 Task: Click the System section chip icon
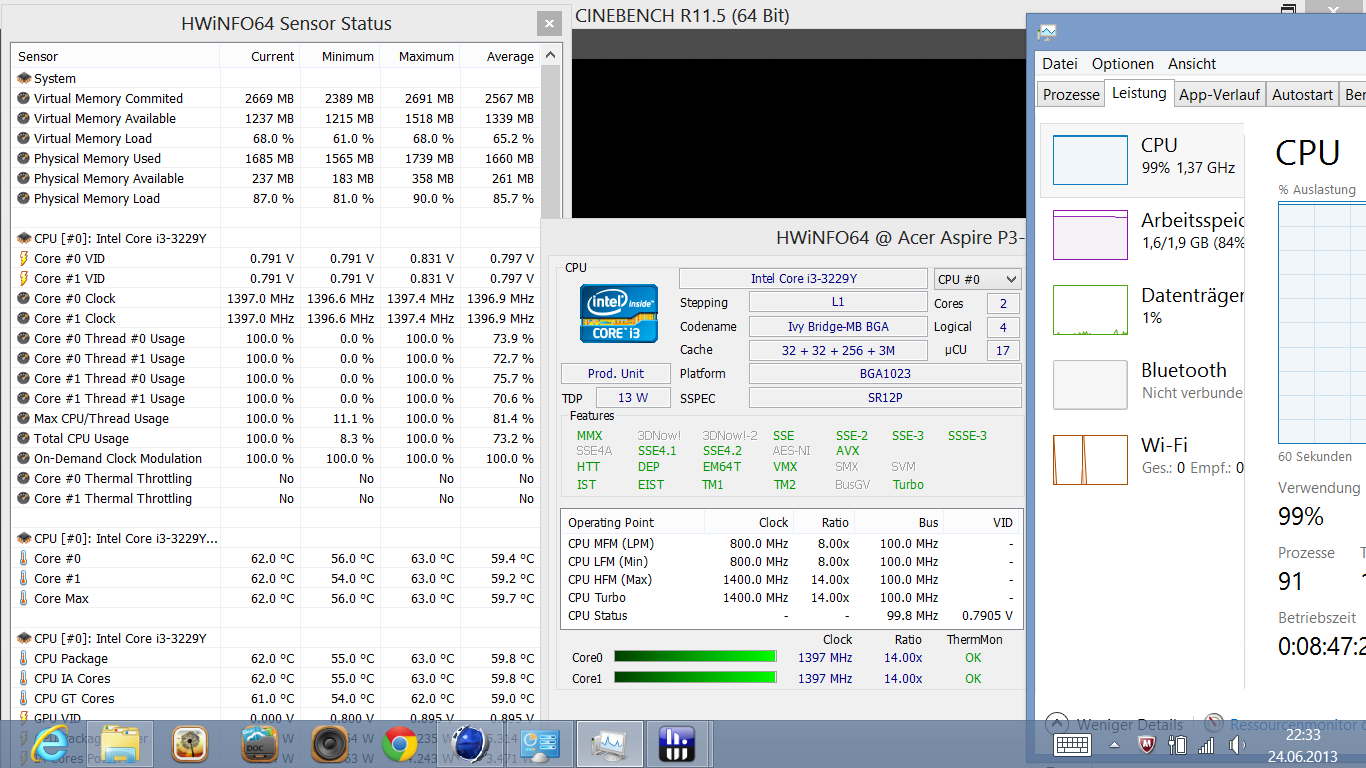pos(24,78)
